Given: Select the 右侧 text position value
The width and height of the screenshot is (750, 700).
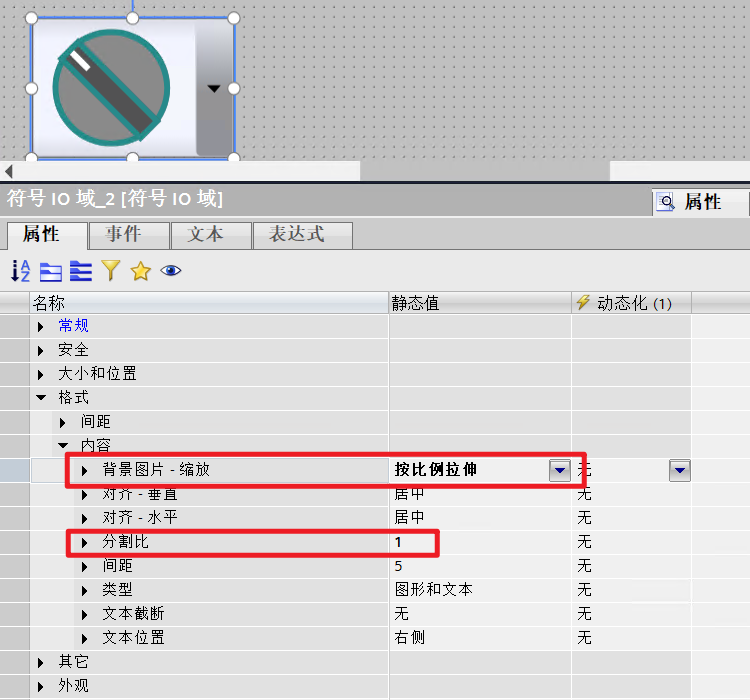Looking at the screenshot, I should 409,638.
